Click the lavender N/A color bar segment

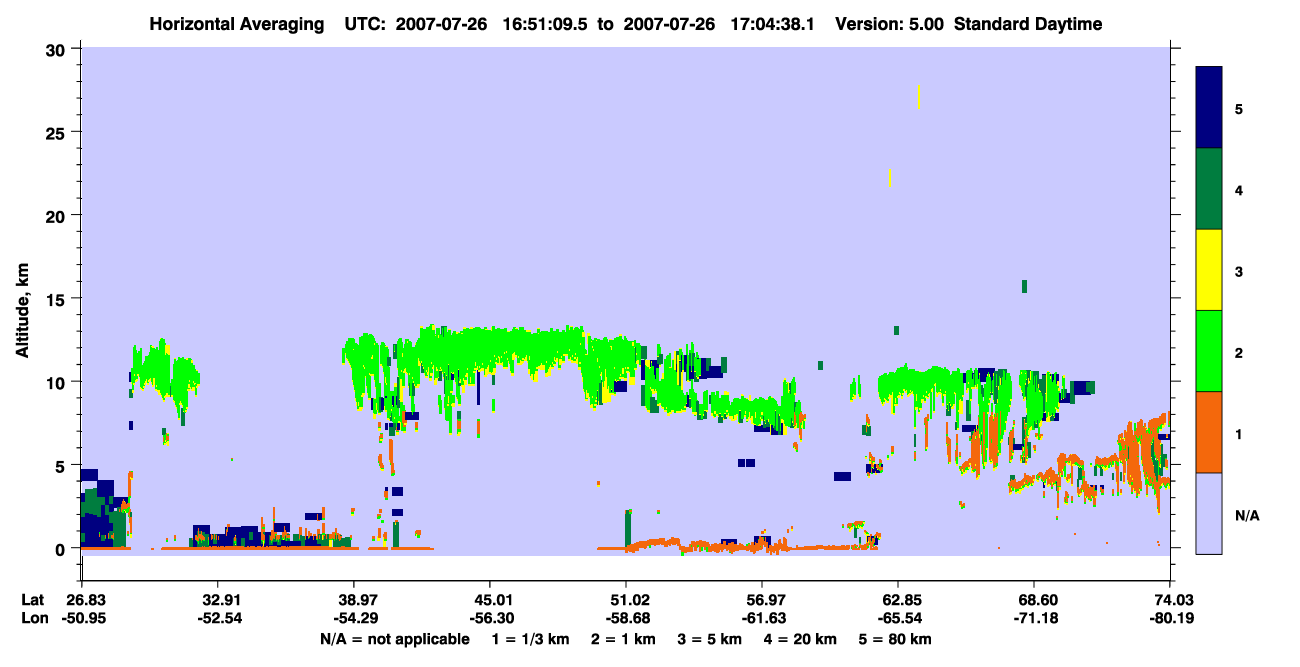pyautogui.click(x=1209, y=513)
